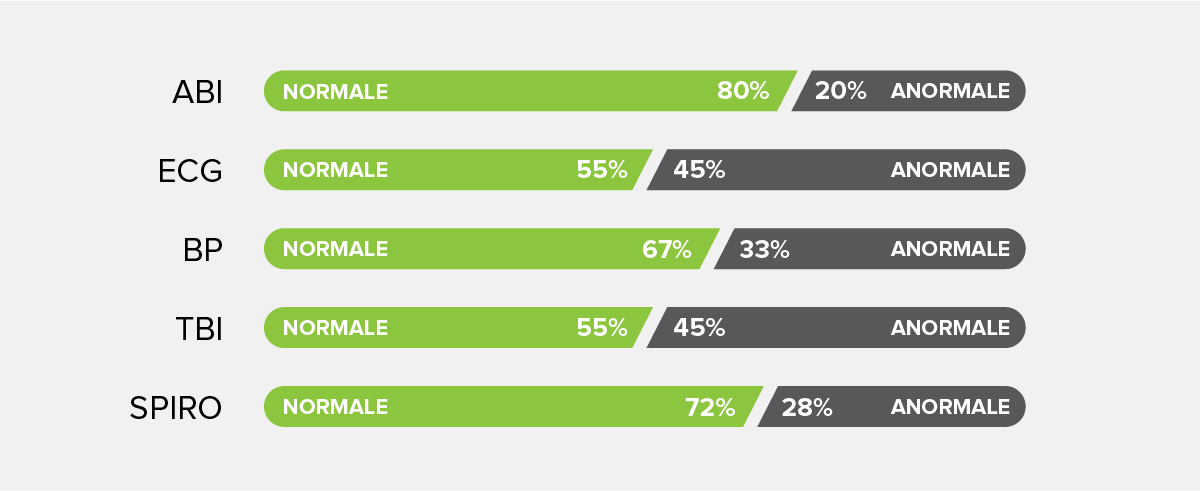Select the 45% value in TBI bar
The width and height of the screenshot is (1200, 491).
[699, 328]
